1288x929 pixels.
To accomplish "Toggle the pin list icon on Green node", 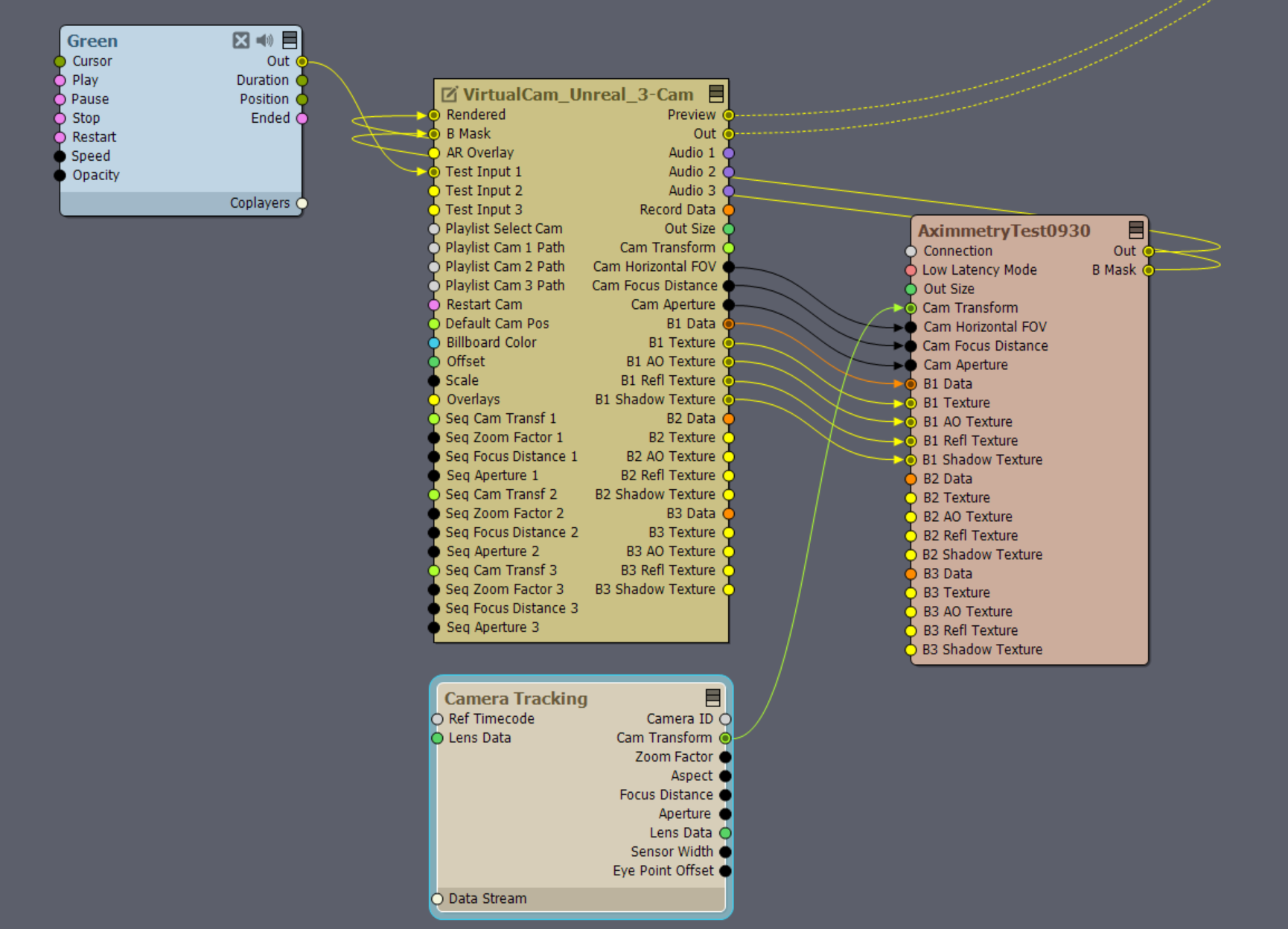I will (x=290, y=40).
